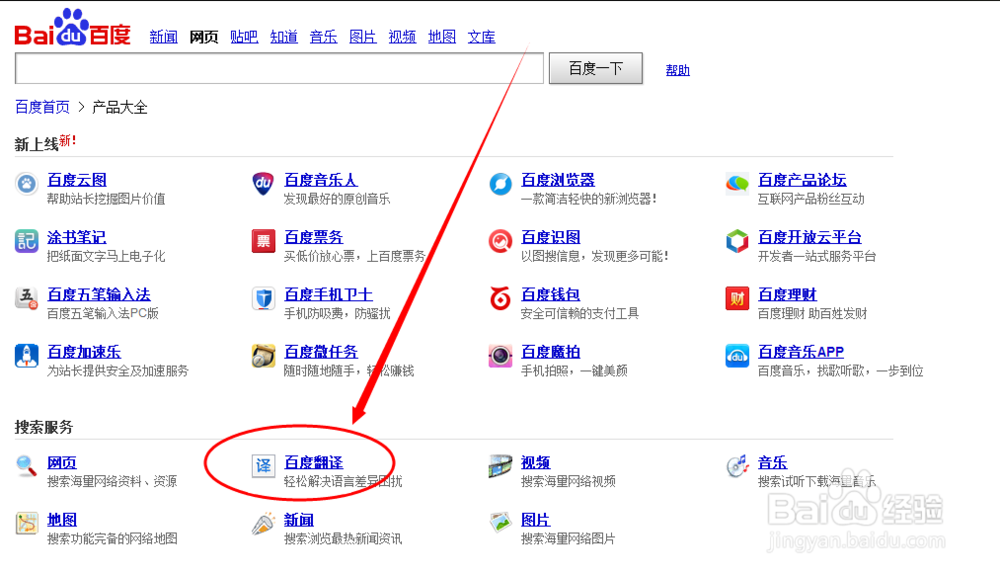Viewport: 1000px width, 575px height.
Task: Click the 百度云图 icon
Action: (26, 185)
